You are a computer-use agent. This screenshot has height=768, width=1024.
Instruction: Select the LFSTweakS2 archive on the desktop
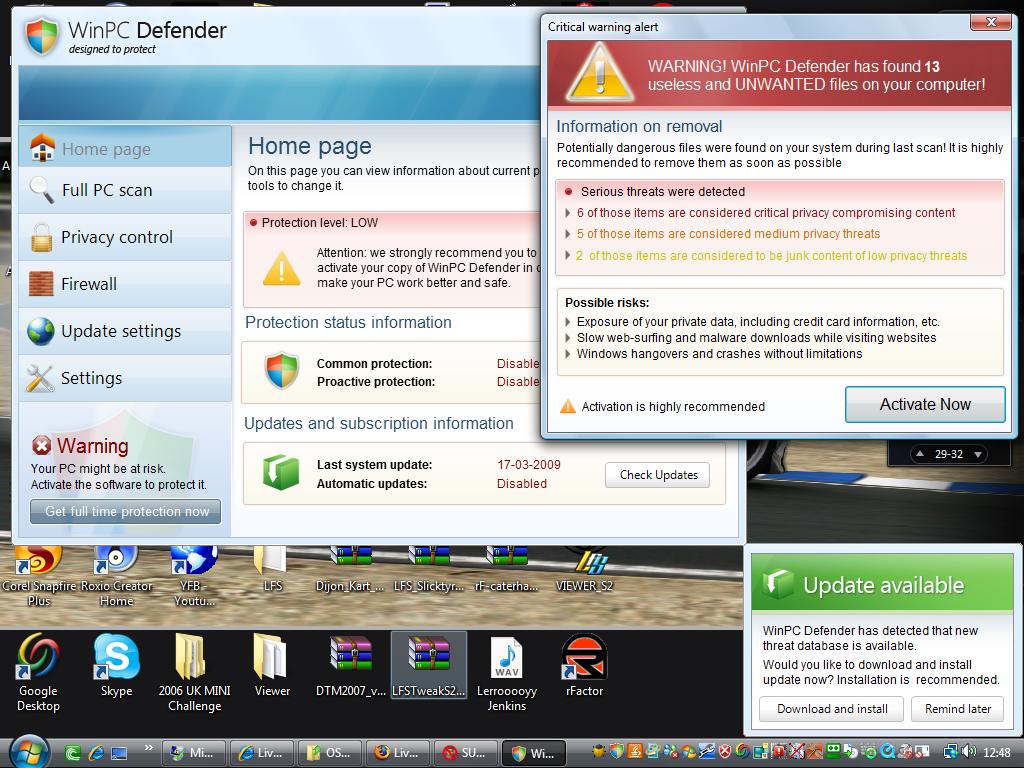point(428,665)
